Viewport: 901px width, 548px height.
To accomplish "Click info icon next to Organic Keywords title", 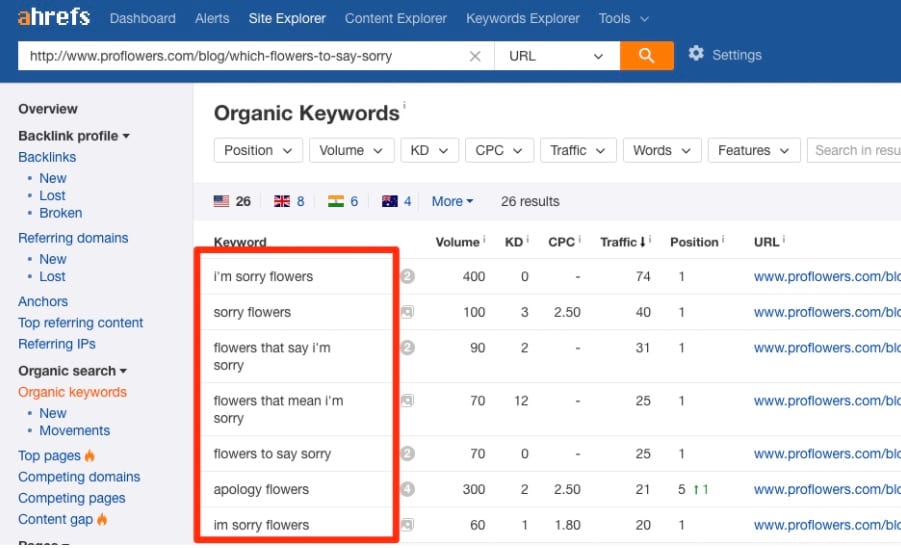I will (x=404, y=105).
